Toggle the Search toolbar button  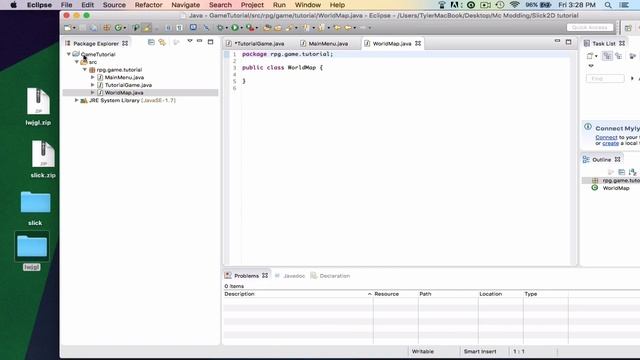(289, 28)
